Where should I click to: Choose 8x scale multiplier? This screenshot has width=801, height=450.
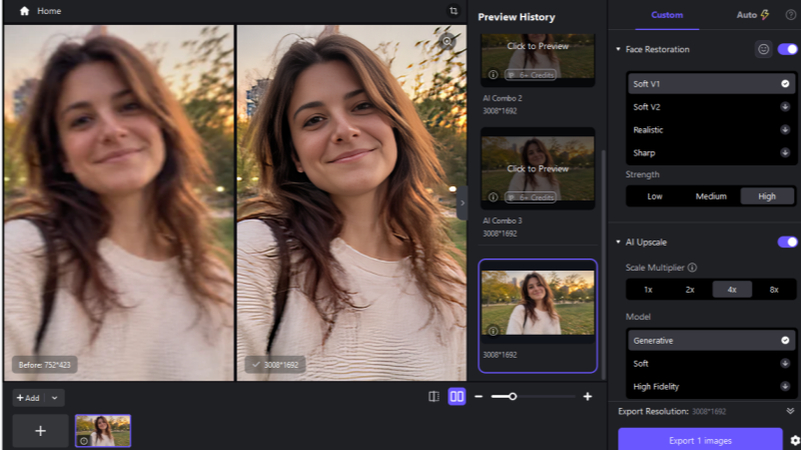pyautogui.click(x=774, y=290)
